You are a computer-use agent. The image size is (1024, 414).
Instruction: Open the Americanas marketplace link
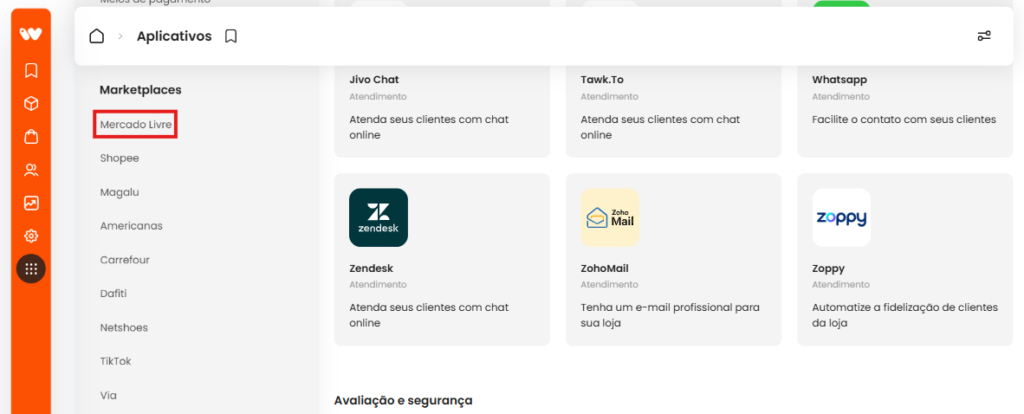(x=131, y=226)
